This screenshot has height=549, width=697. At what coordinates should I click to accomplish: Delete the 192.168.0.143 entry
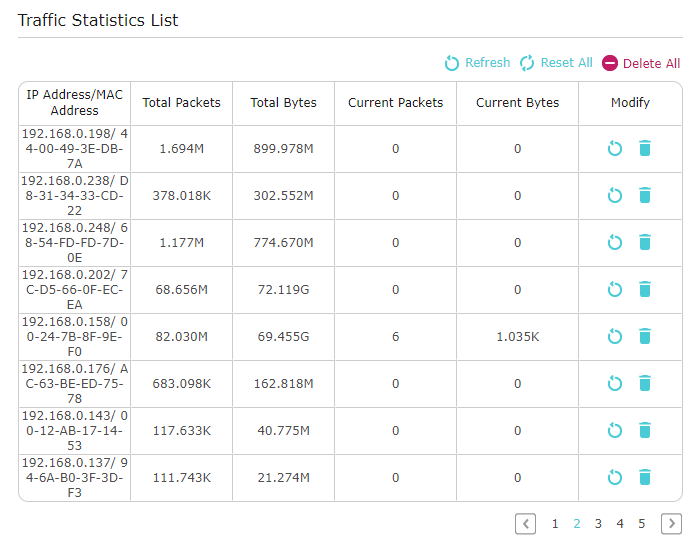point(645,431)
